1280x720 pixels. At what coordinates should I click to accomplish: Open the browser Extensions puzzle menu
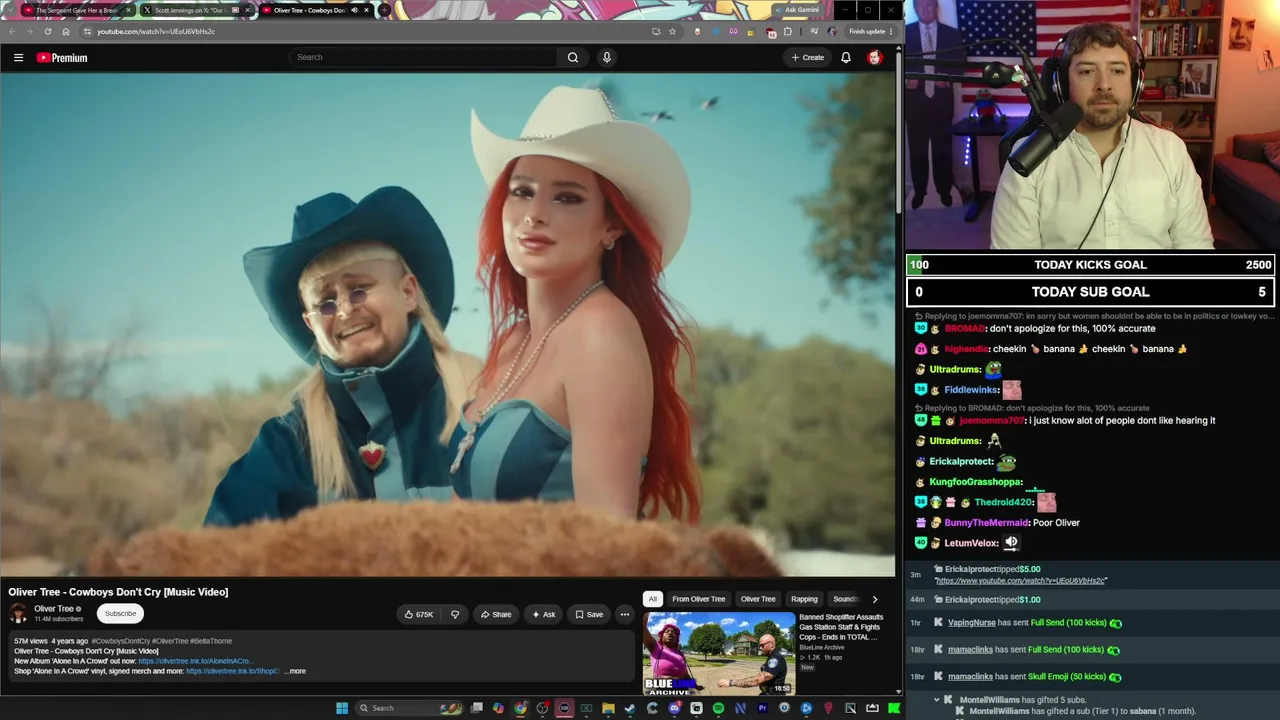pos(788,31)
